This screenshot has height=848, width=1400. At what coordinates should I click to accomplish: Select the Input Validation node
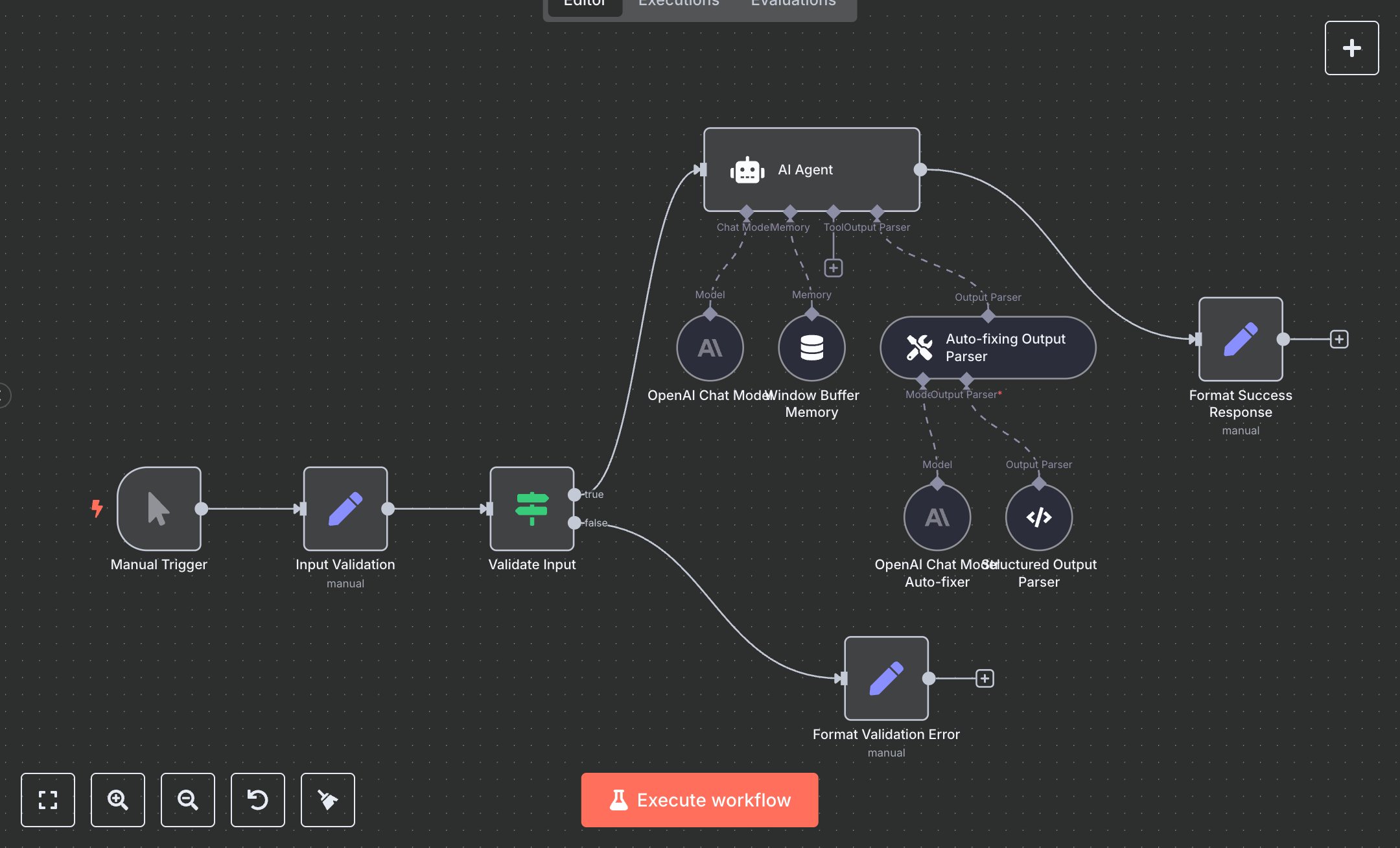[x=345, y=510]
